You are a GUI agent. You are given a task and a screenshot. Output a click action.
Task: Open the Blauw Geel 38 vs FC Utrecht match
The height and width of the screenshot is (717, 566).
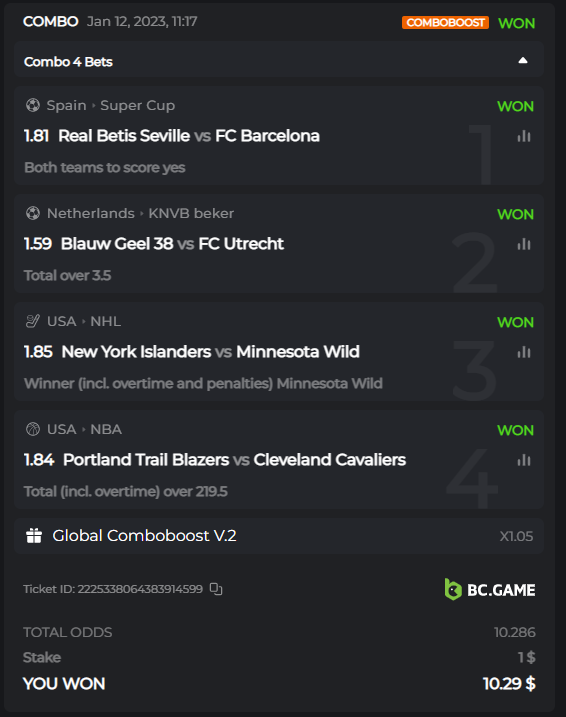172,244
